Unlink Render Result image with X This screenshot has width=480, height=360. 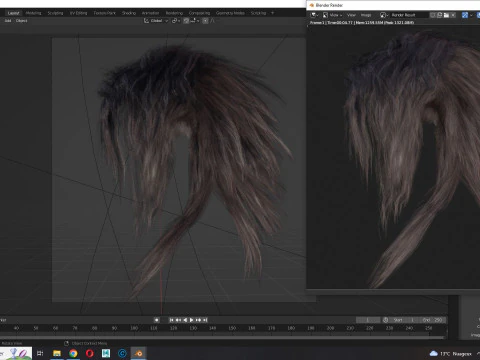(x=453, y=15)
